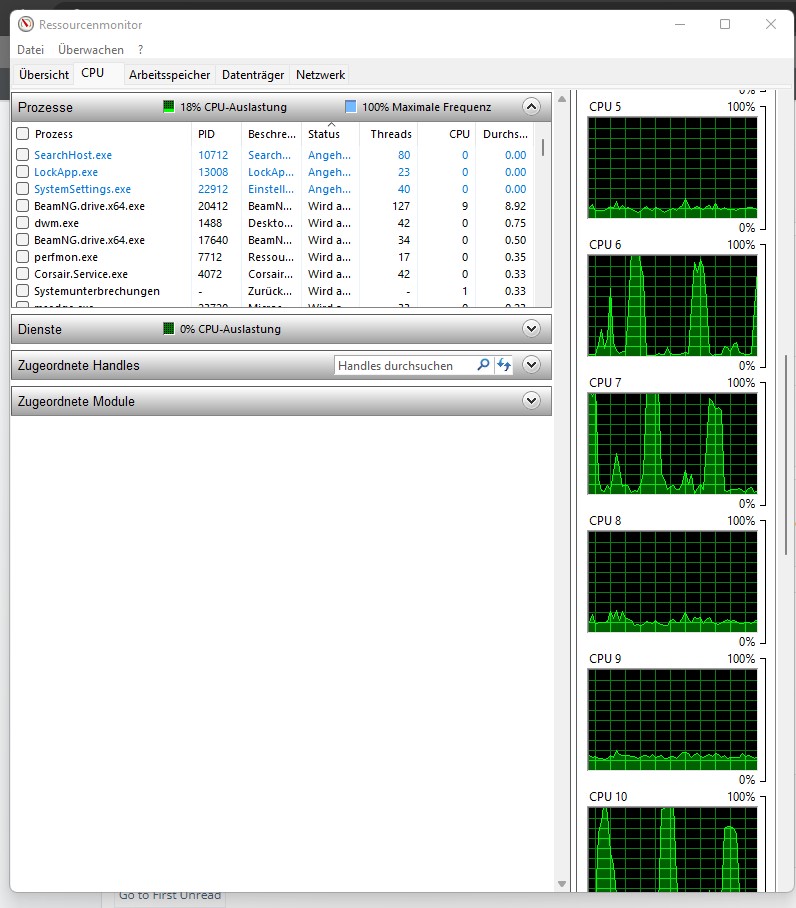Select the Corsair.Service.exe process name
Viewport: 796px width, 908px height.
click(x=81, y=274)
